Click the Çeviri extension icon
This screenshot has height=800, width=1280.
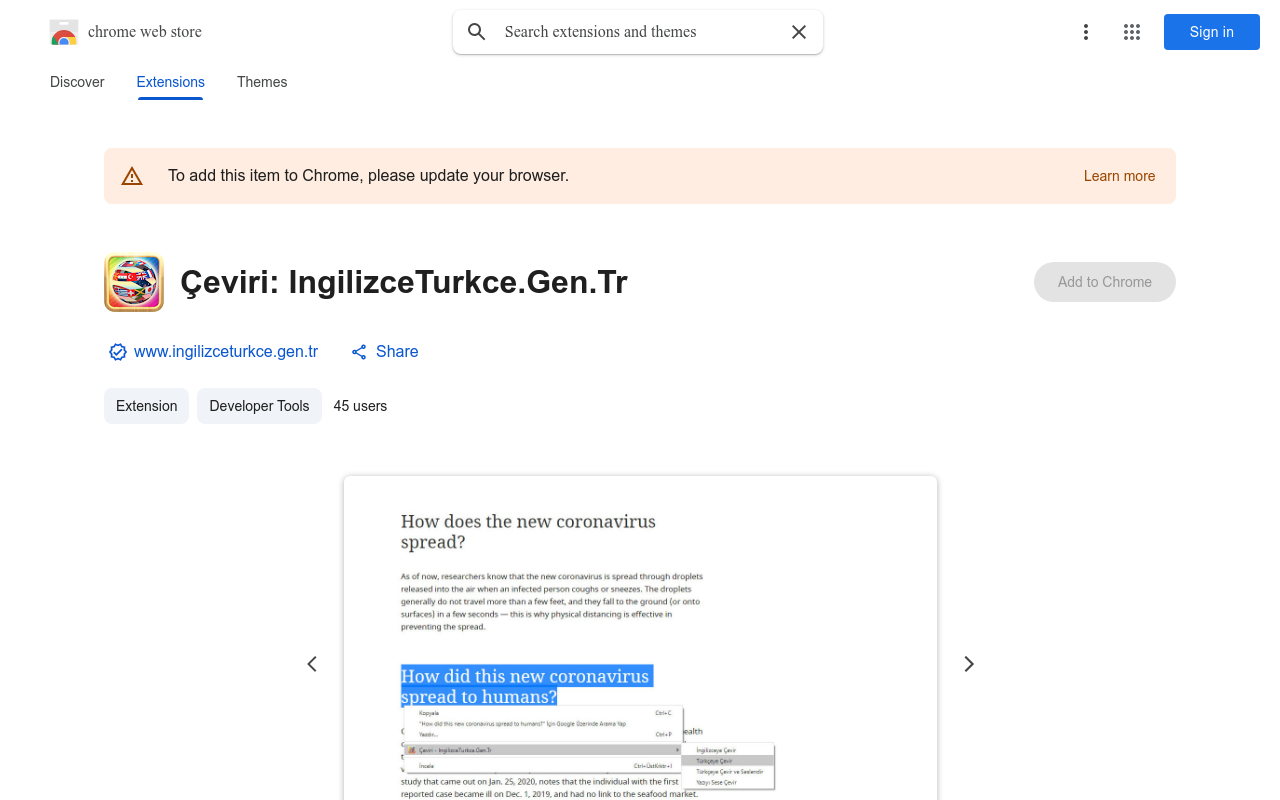click(134, 283)
